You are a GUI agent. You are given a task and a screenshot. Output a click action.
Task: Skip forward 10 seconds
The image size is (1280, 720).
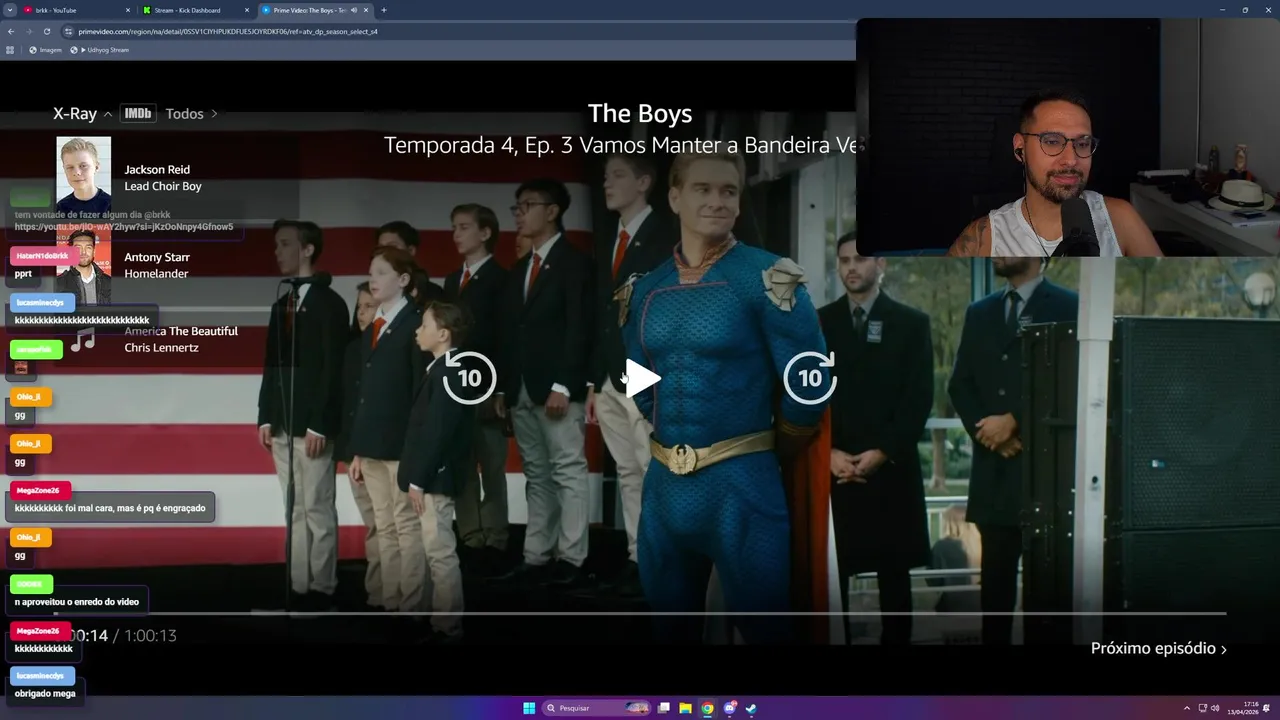[810, 378]
